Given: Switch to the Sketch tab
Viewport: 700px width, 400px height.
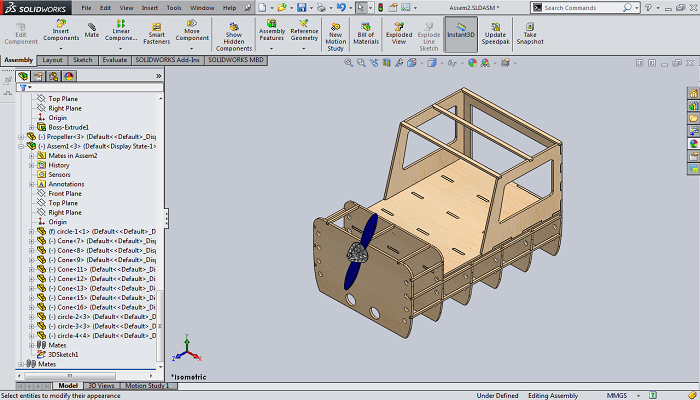Looking at the screenshot, I should point(83,60).
